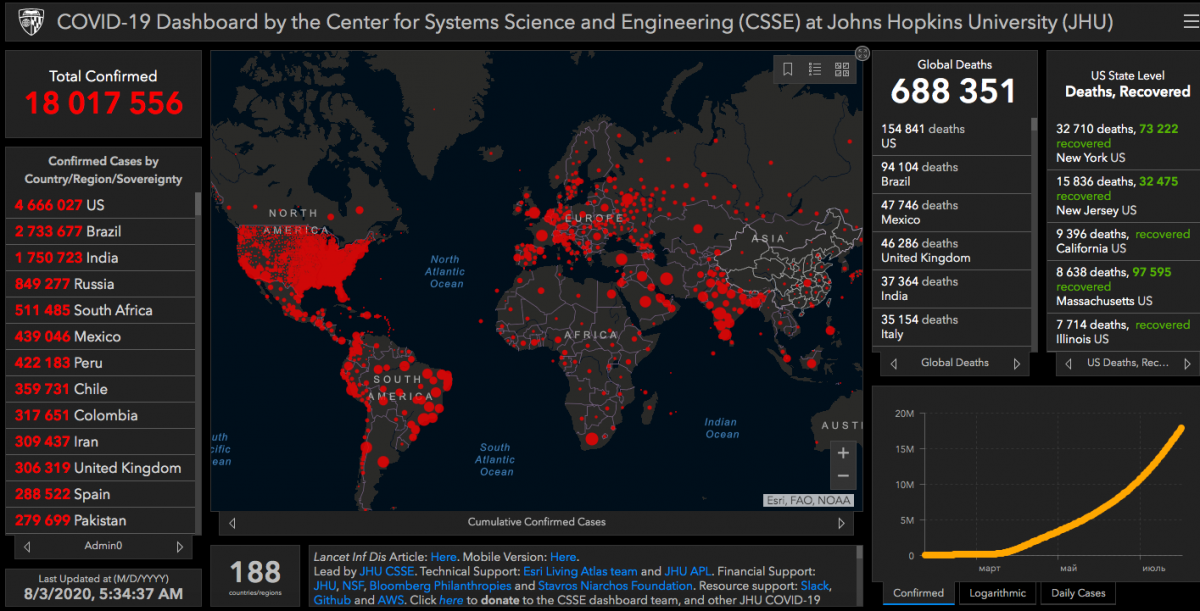Open the Mobile Version Here link
The image size is (1200, 611).
563,557
